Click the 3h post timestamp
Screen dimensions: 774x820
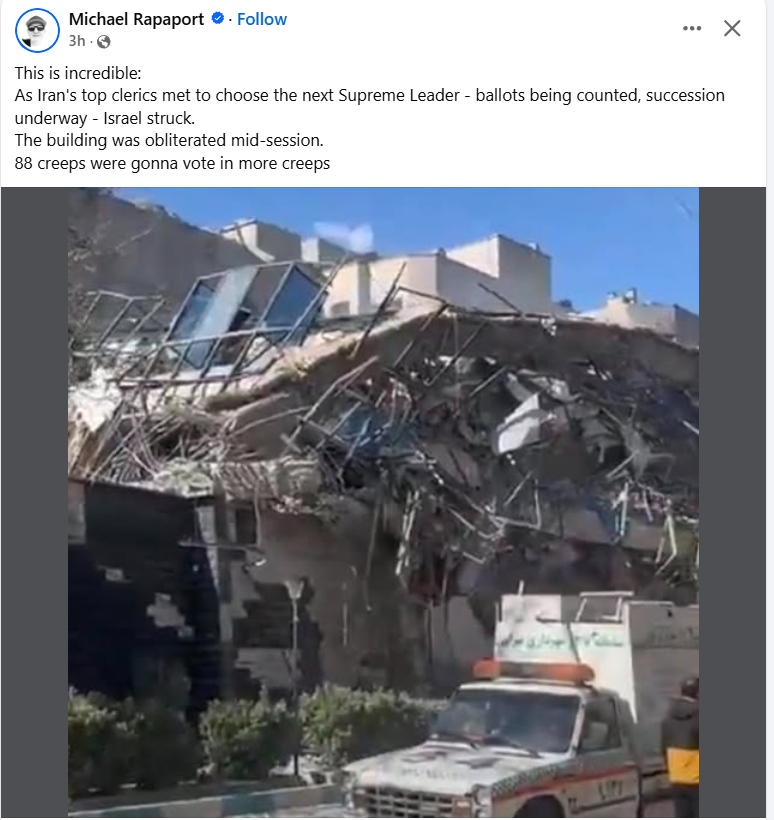76,41
